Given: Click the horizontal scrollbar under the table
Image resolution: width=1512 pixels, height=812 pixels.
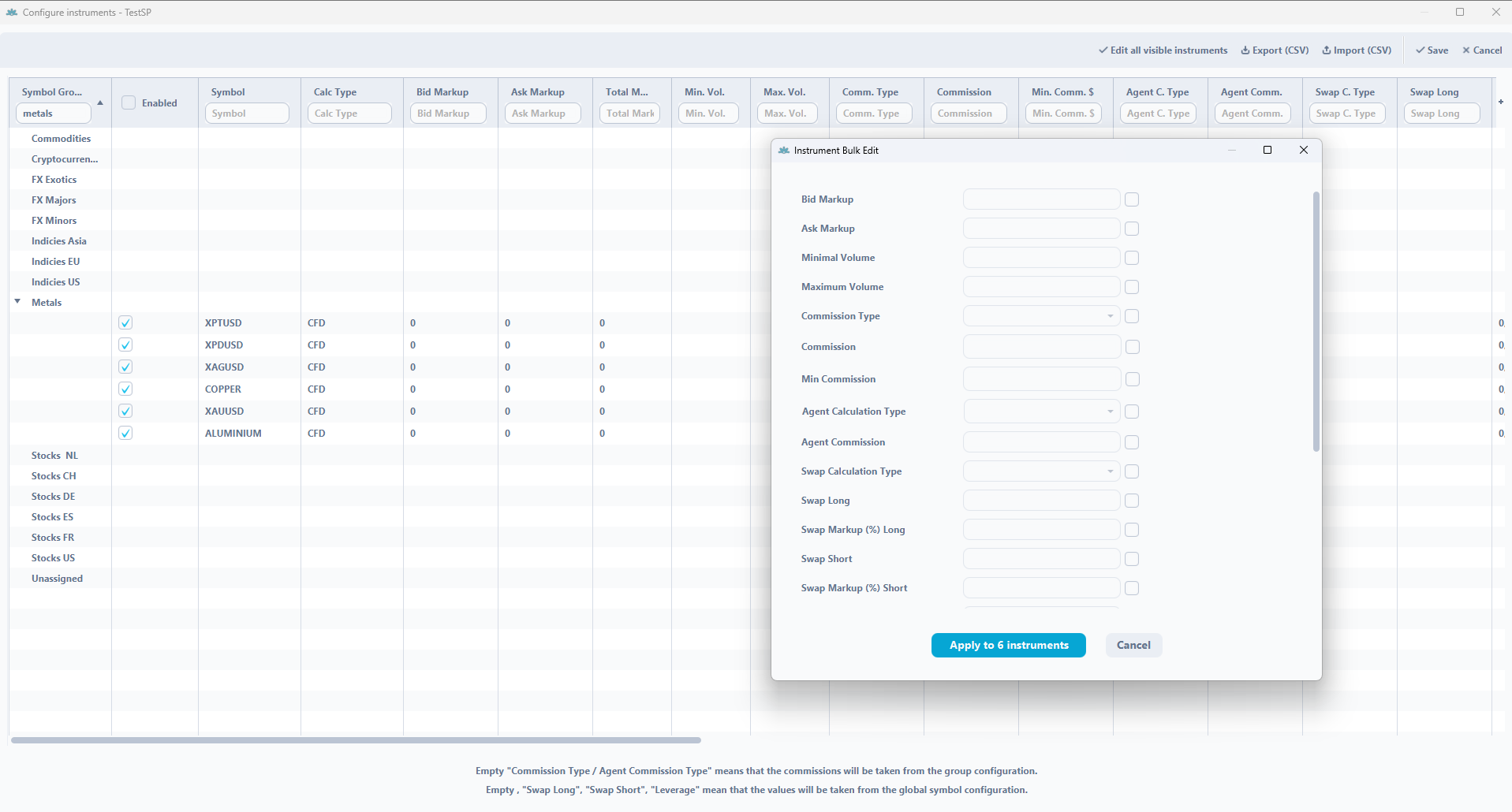Looking at the screenshot, I should tap(355, 740).
